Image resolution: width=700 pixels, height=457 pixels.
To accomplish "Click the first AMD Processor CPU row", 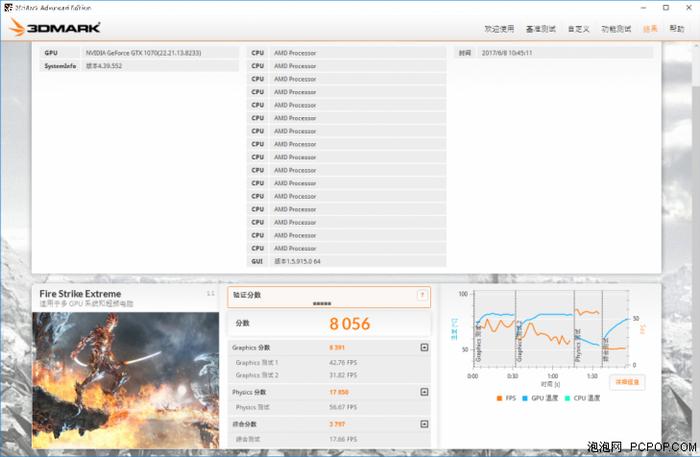I will point(346,53).
